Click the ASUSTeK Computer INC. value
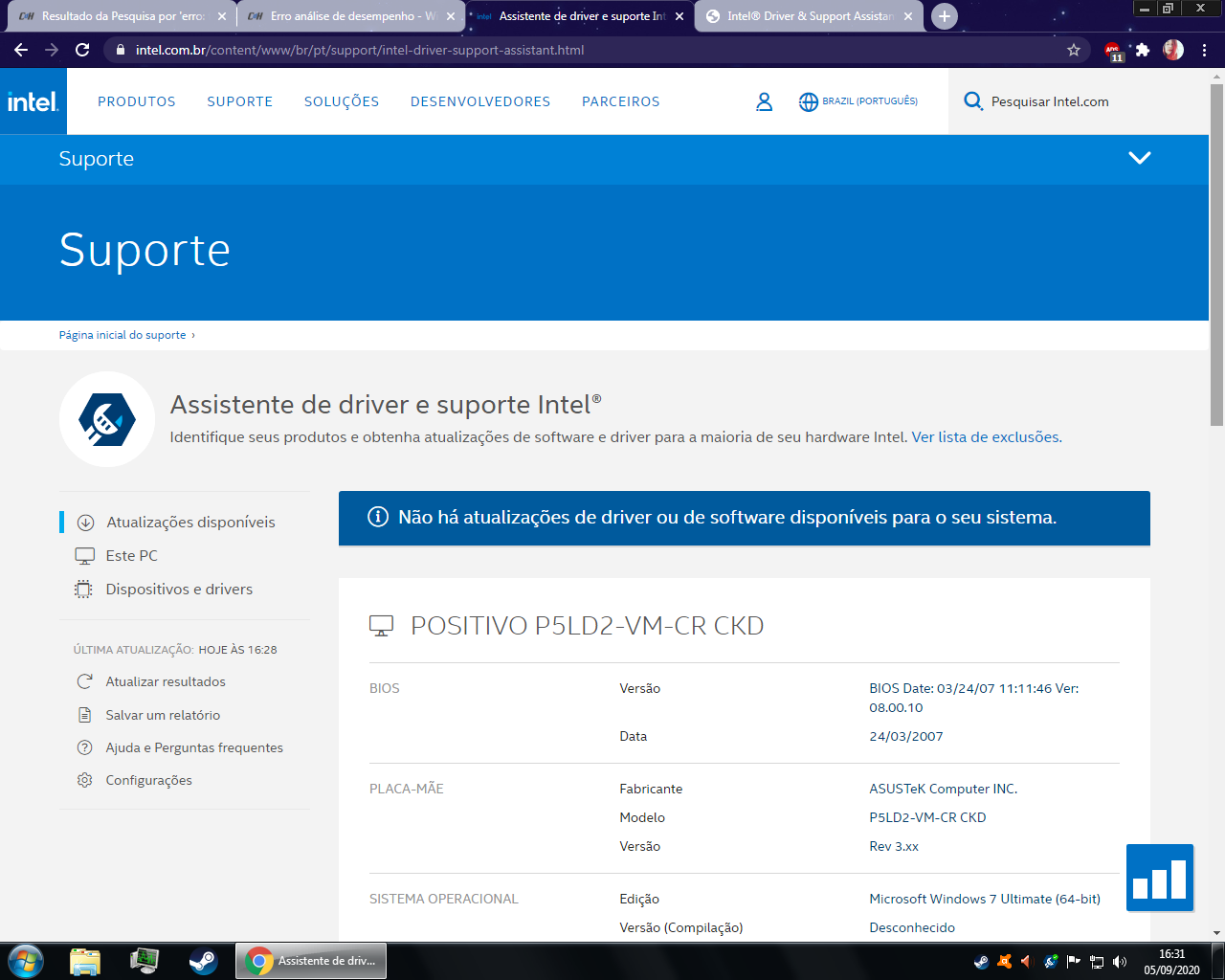Screen dimensions: 1225x980 943,789
